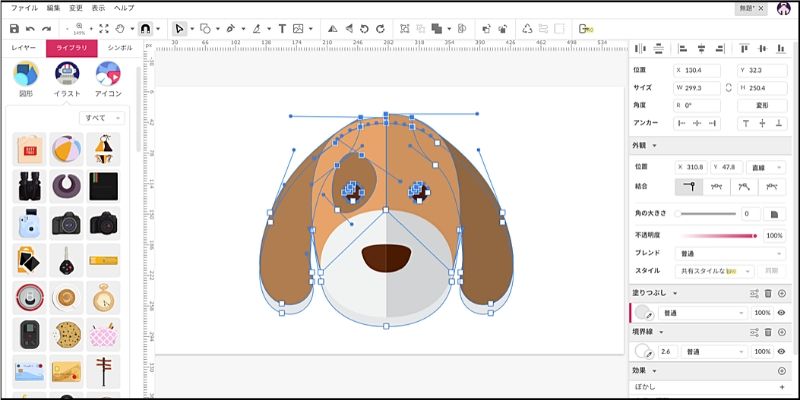The width and height of the screenshot is (800, 400).
Task: Click the Rotate clockwise icon
Action: 380,29
